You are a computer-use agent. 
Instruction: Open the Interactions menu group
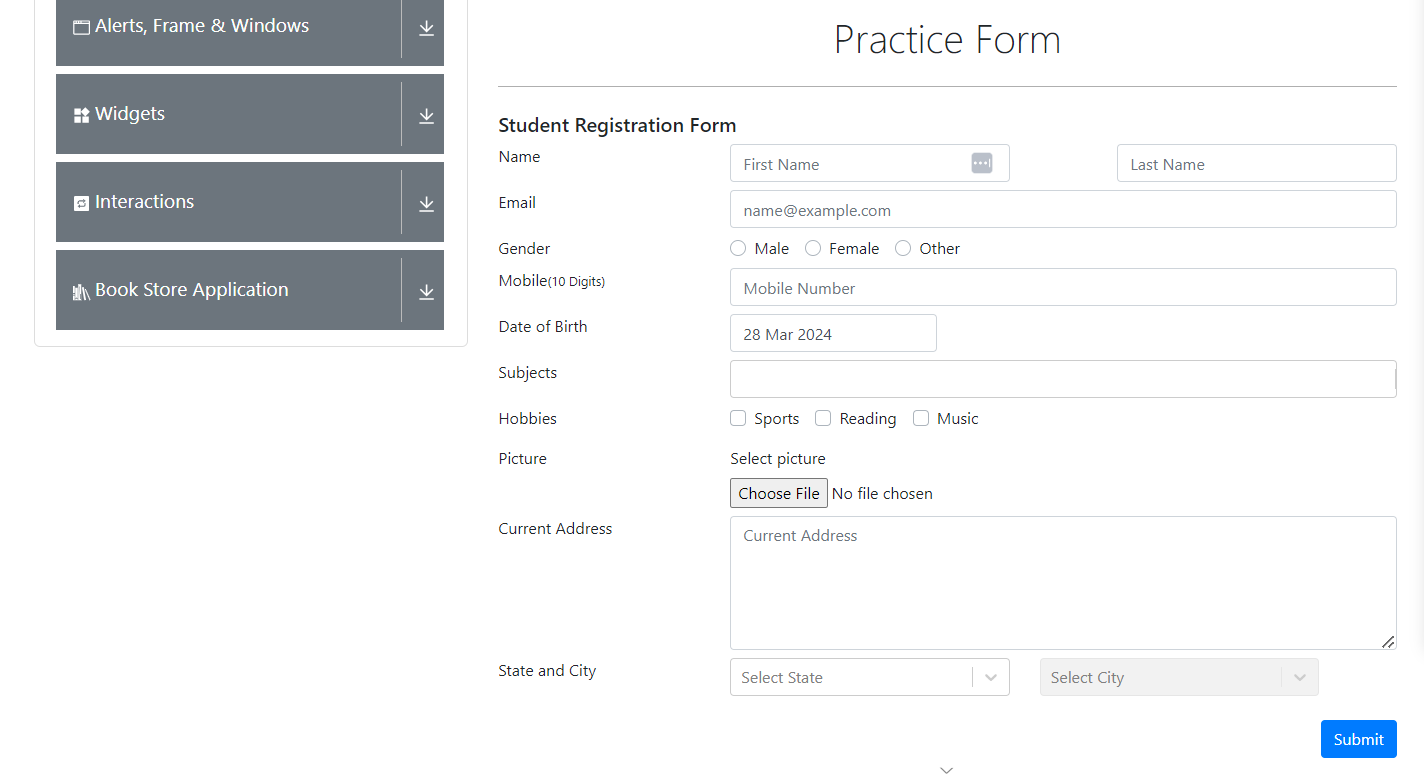[x=228, y=202]
